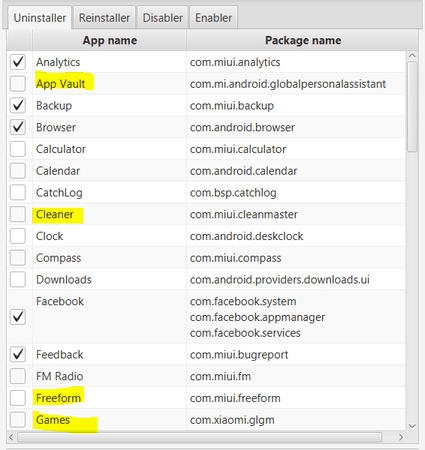Select the Downloads app name
425x450 pixels.
tap(64, 280)
